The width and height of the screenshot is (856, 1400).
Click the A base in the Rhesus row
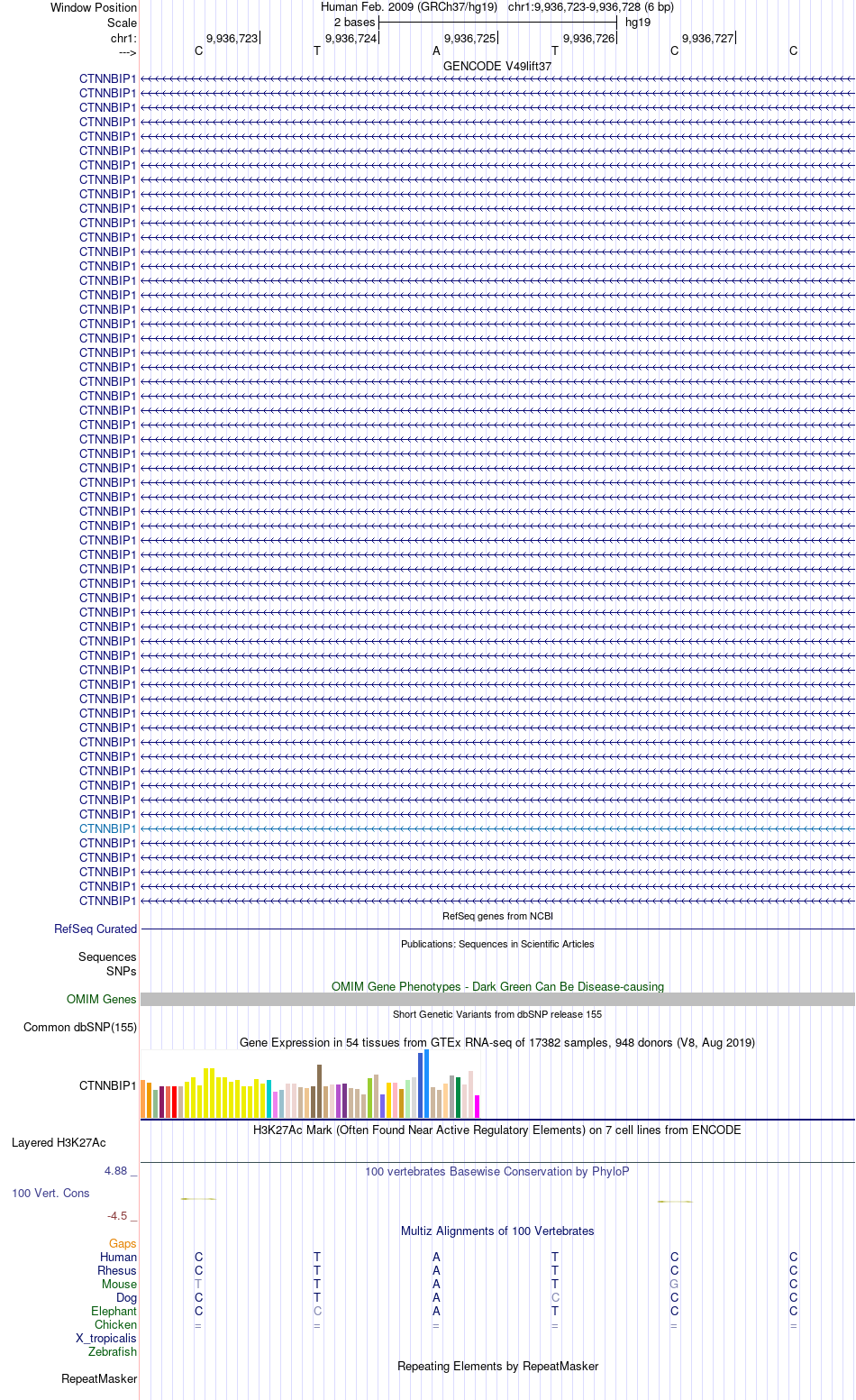tap(436, 1270)
